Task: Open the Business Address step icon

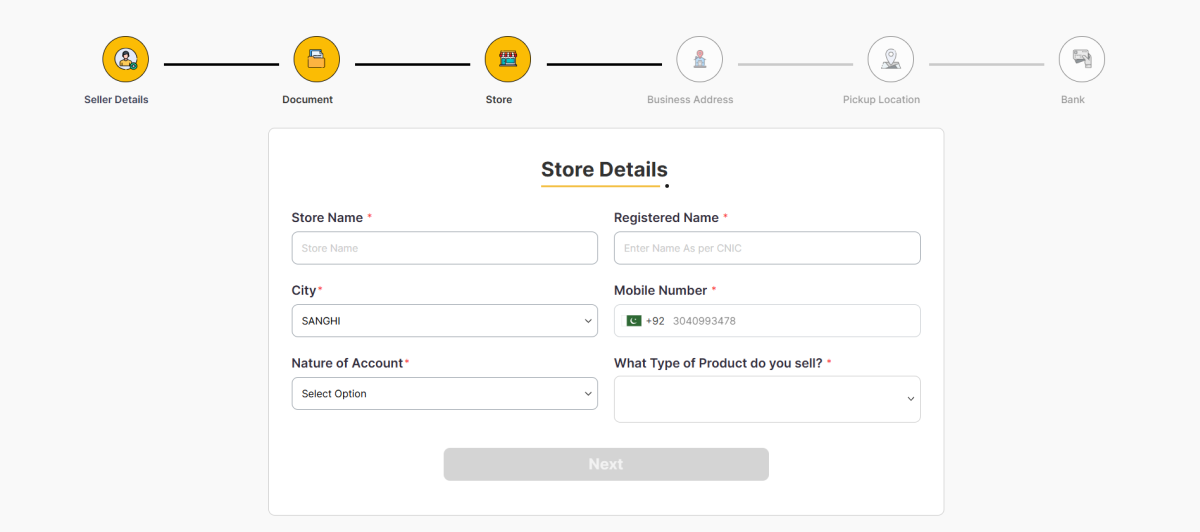Action: pos(699,60)
